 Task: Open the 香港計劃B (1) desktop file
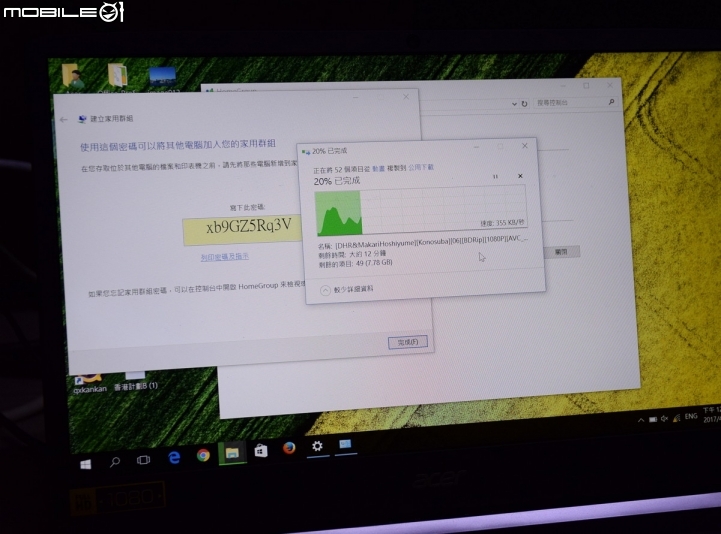click(x=135, y=381)
